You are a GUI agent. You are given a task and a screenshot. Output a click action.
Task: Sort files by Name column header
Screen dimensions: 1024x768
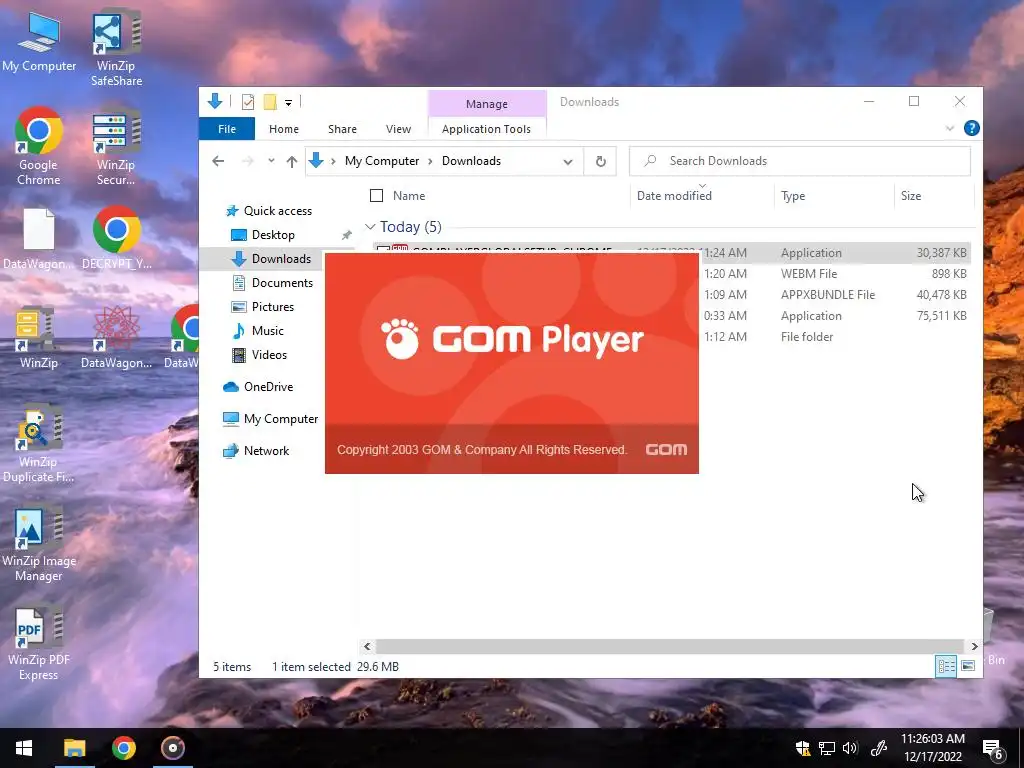(409, 195)
